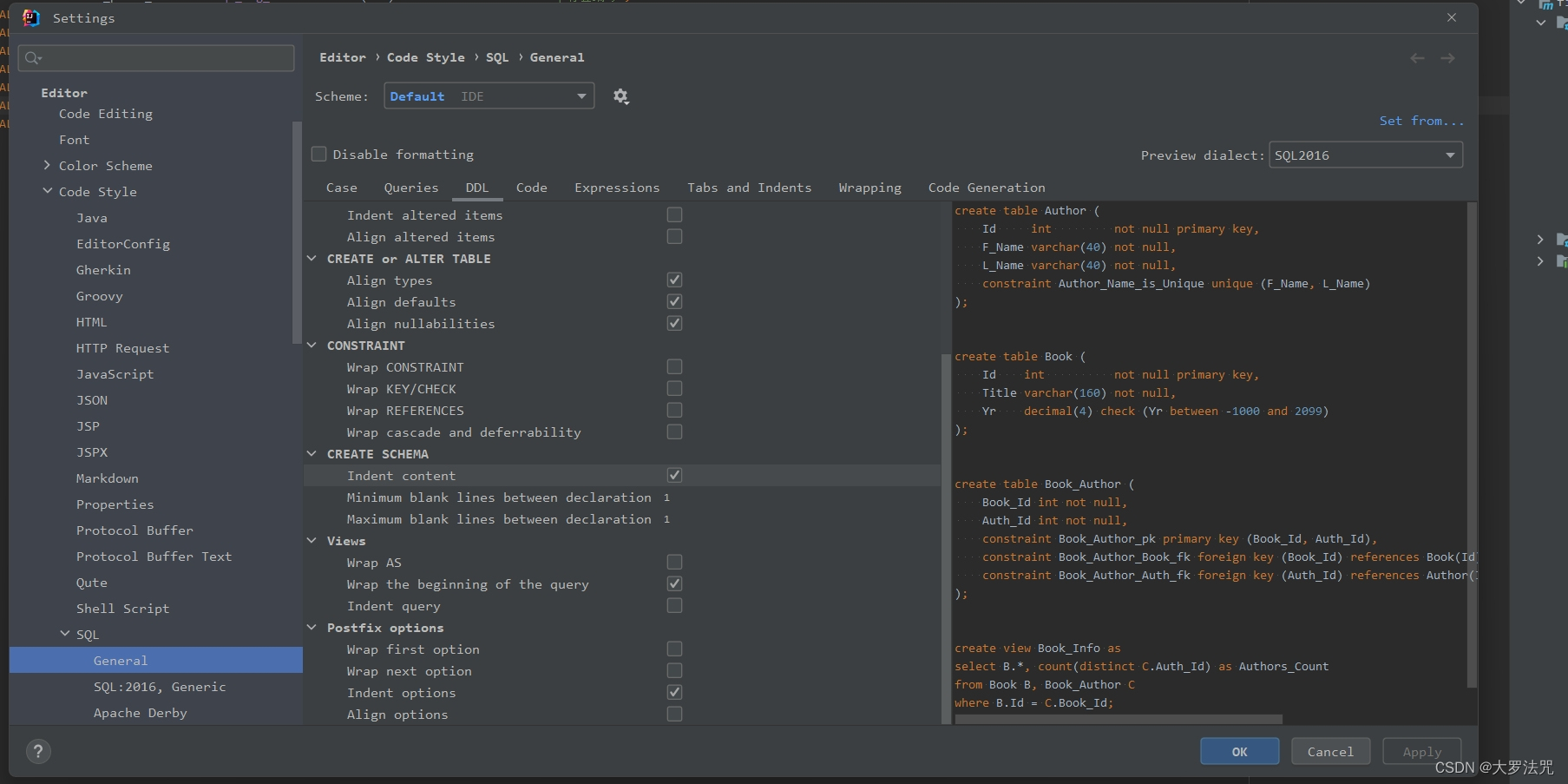Switch to the Wrapping tab
Screen dimensions: 1568x784
(869, 188)
